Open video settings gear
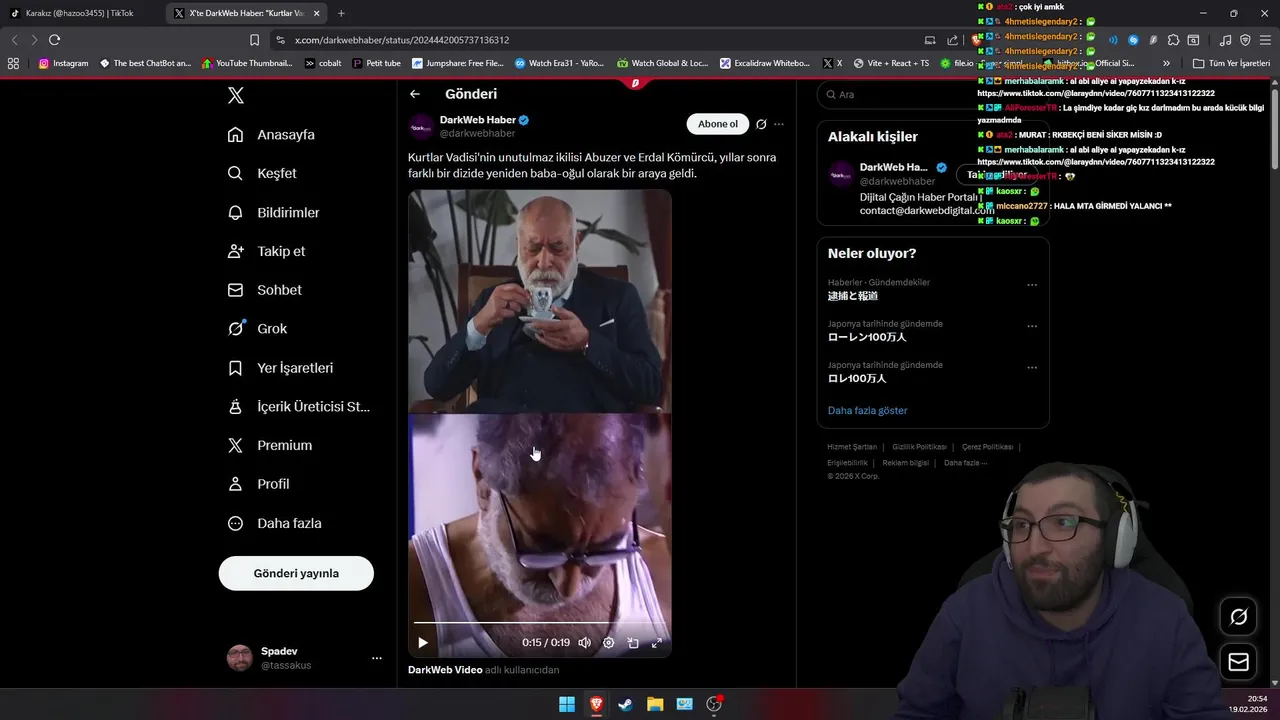This screenshot has height=720, width=1280. [x=609, y=643]
